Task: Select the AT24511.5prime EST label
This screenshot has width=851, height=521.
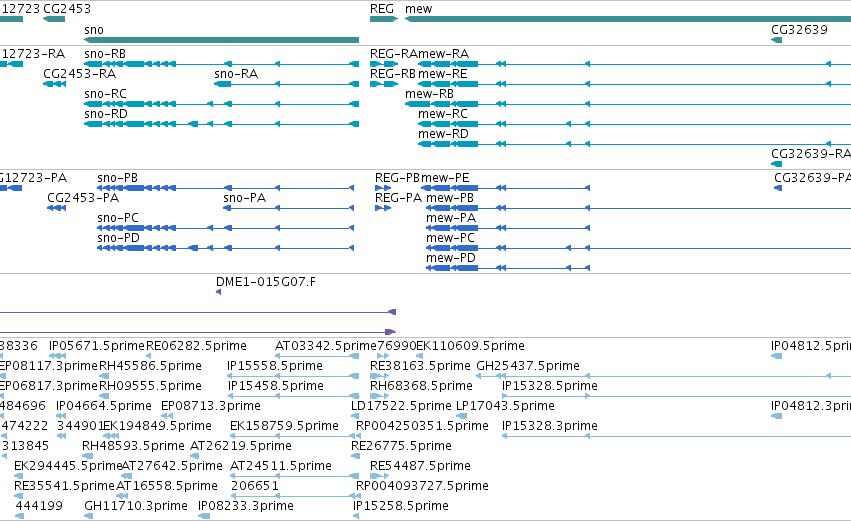Action: [x=281, y=467]
